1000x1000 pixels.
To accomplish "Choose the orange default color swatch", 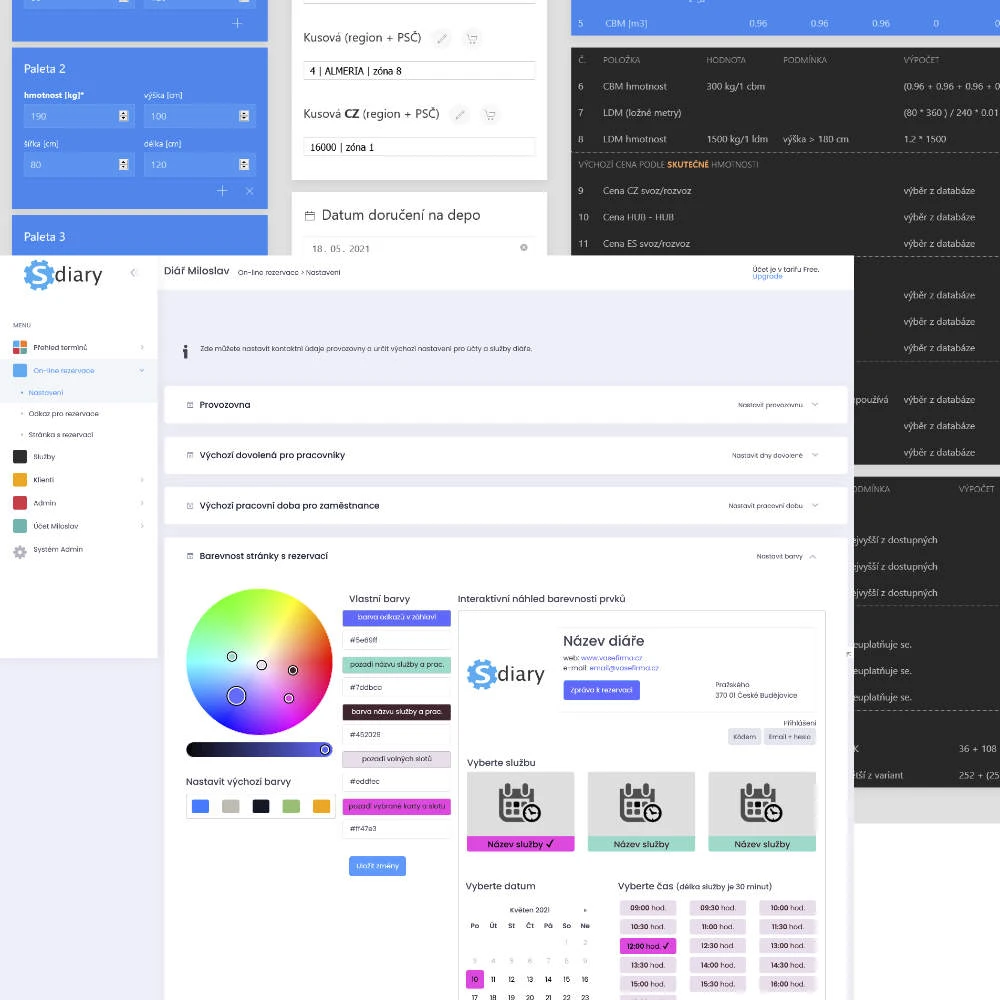I will [321, 806].
